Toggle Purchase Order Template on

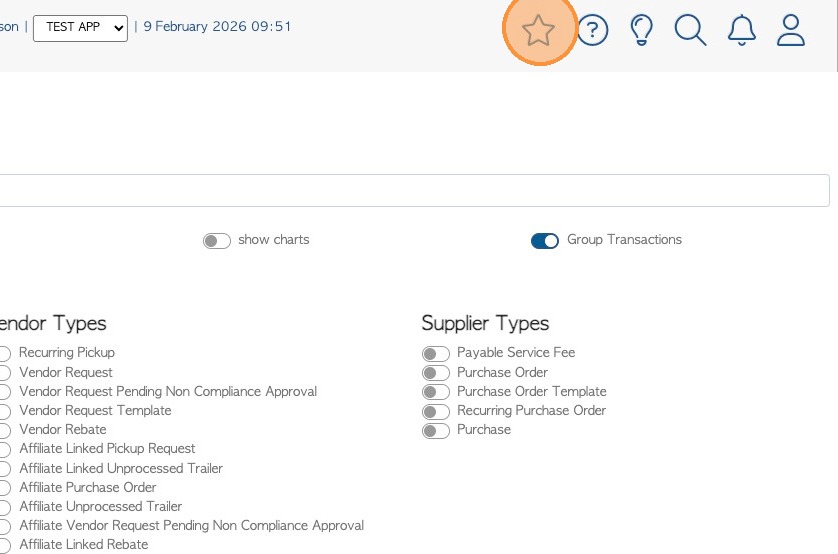[x=435, y=392]
